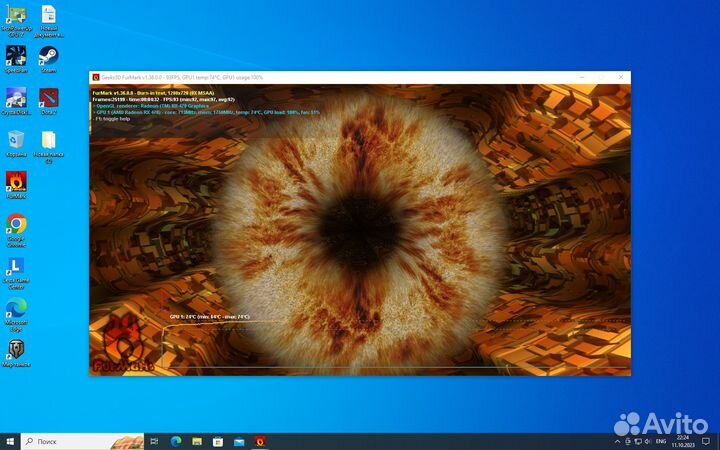Open the Google Chrome desktop shortcut
The width and height of the screenshot is (720, 450).
coord(16,224)
